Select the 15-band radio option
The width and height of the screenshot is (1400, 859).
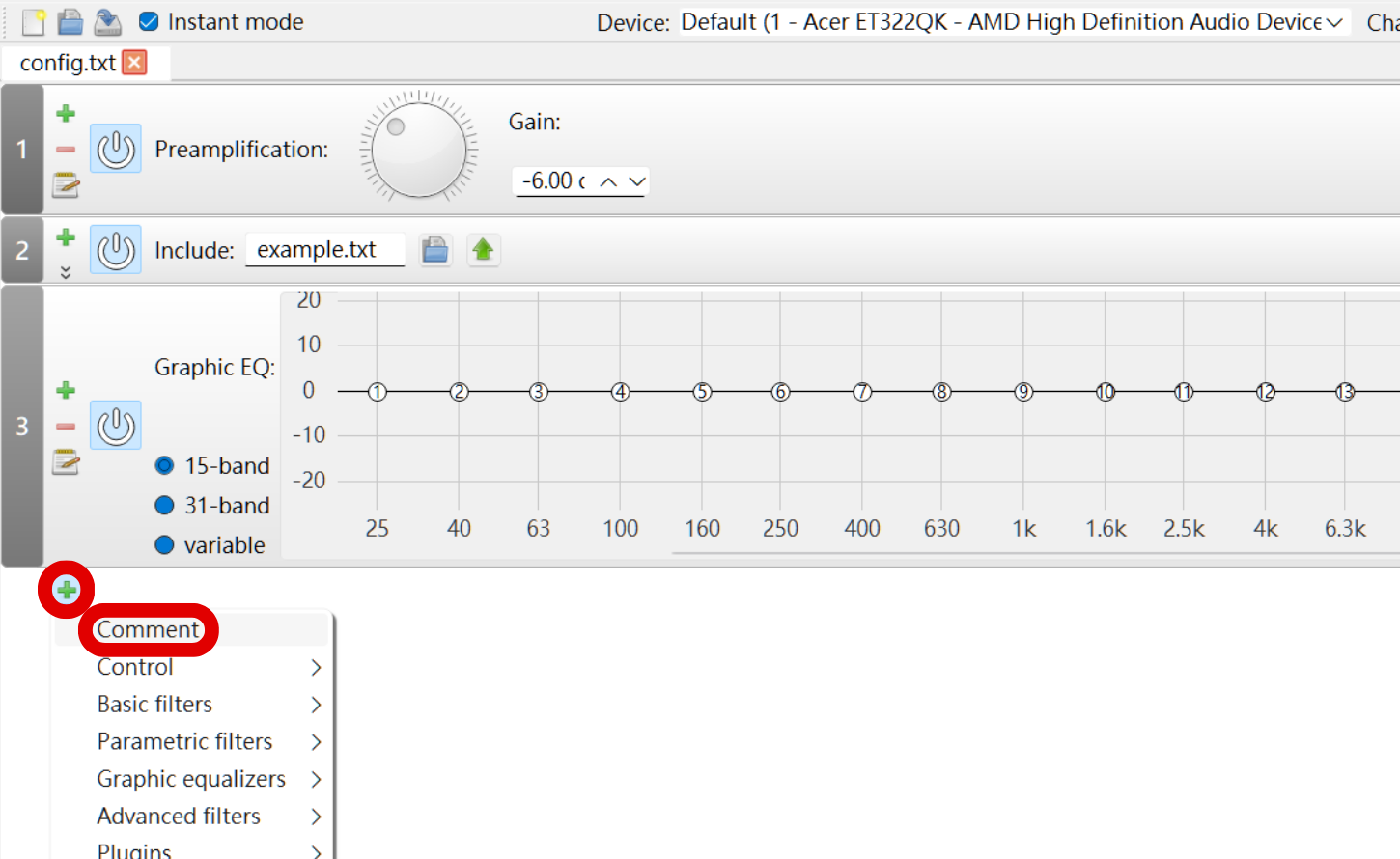coord(165,466)
